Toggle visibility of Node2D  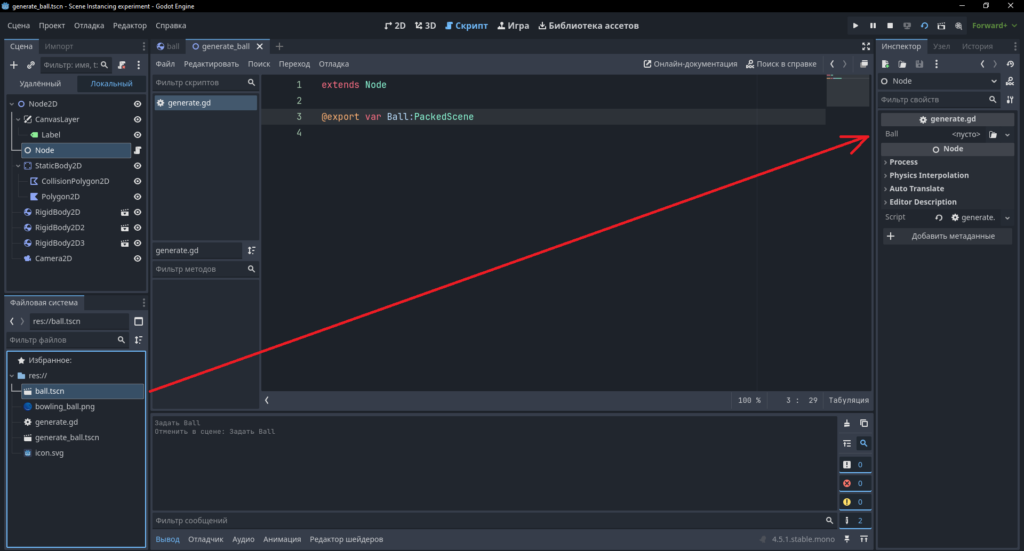tap(137, 104)
